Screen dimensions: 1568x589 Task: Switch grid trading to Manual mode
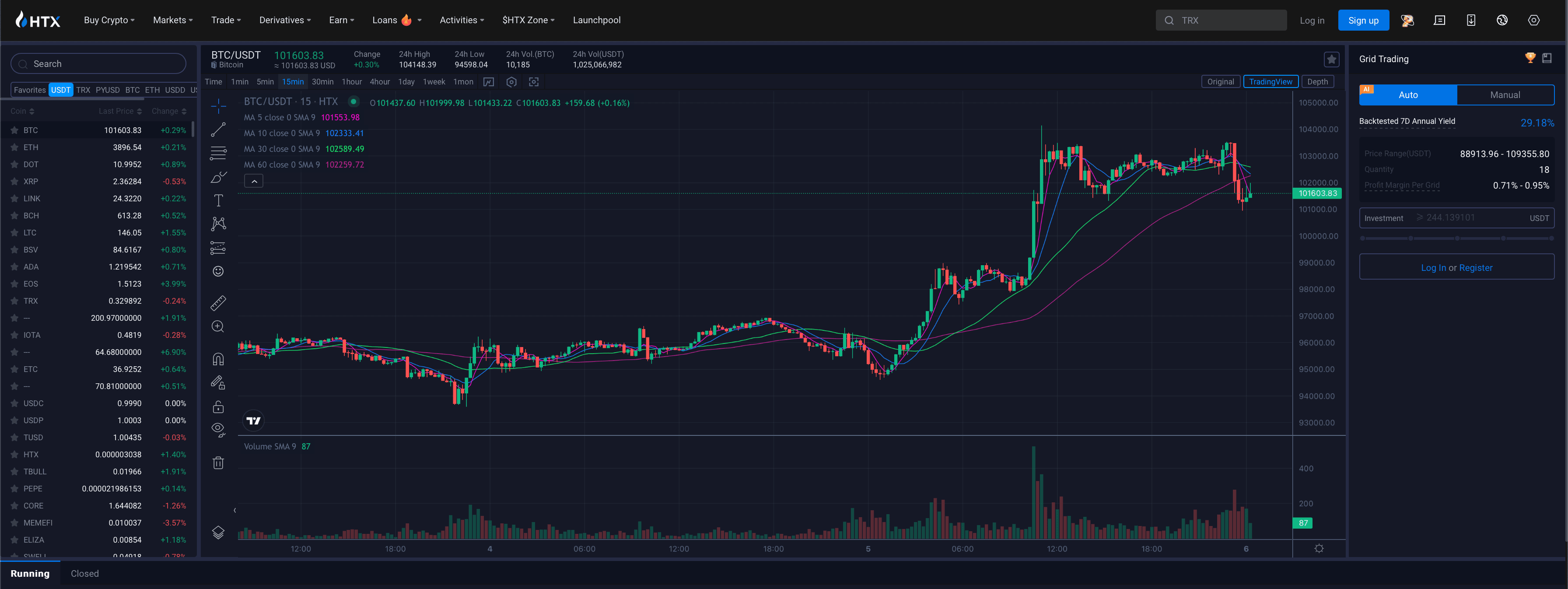tap(1505, 95)
